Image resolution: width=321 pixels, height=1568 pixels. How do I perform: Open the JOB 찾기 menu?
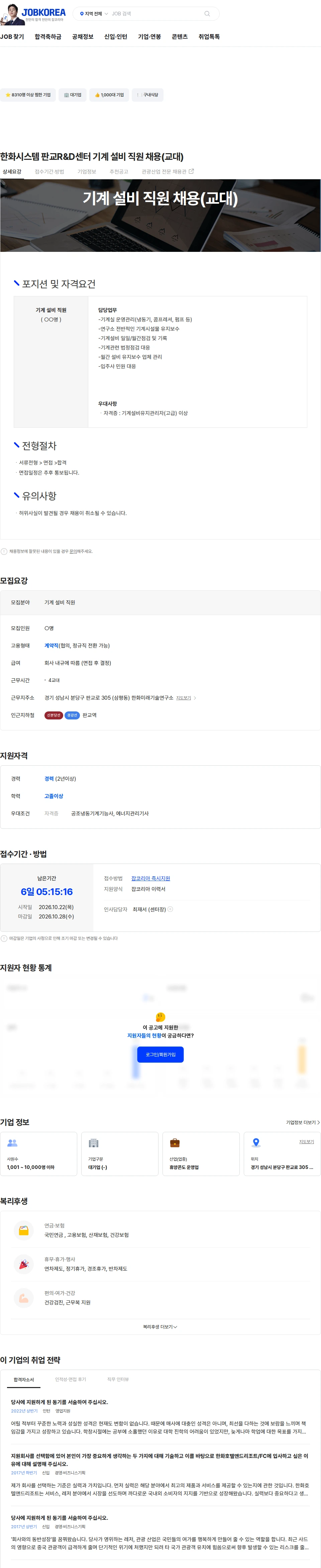(12, 36)
